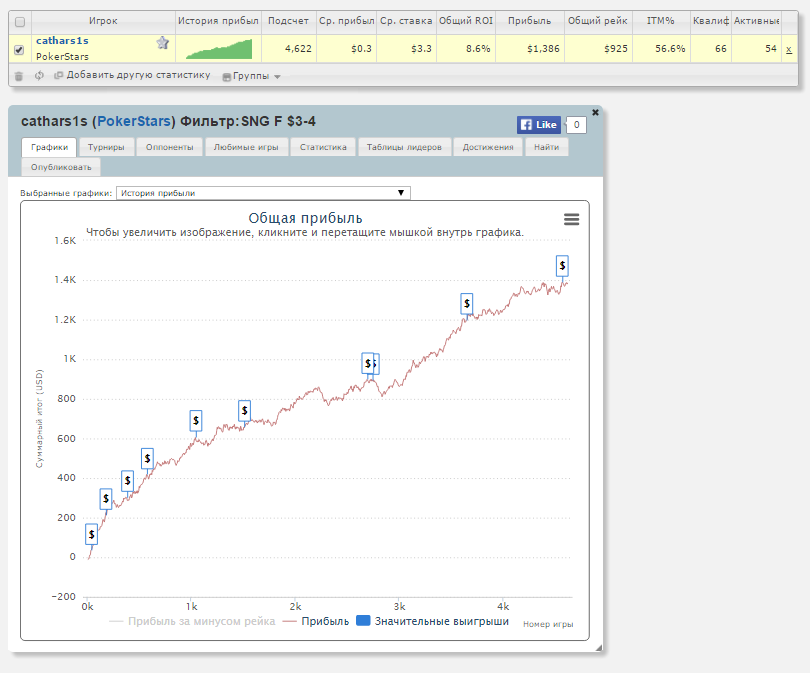Click the PokerStars link in panel title
Screen dimensions: 810x673
134,121
